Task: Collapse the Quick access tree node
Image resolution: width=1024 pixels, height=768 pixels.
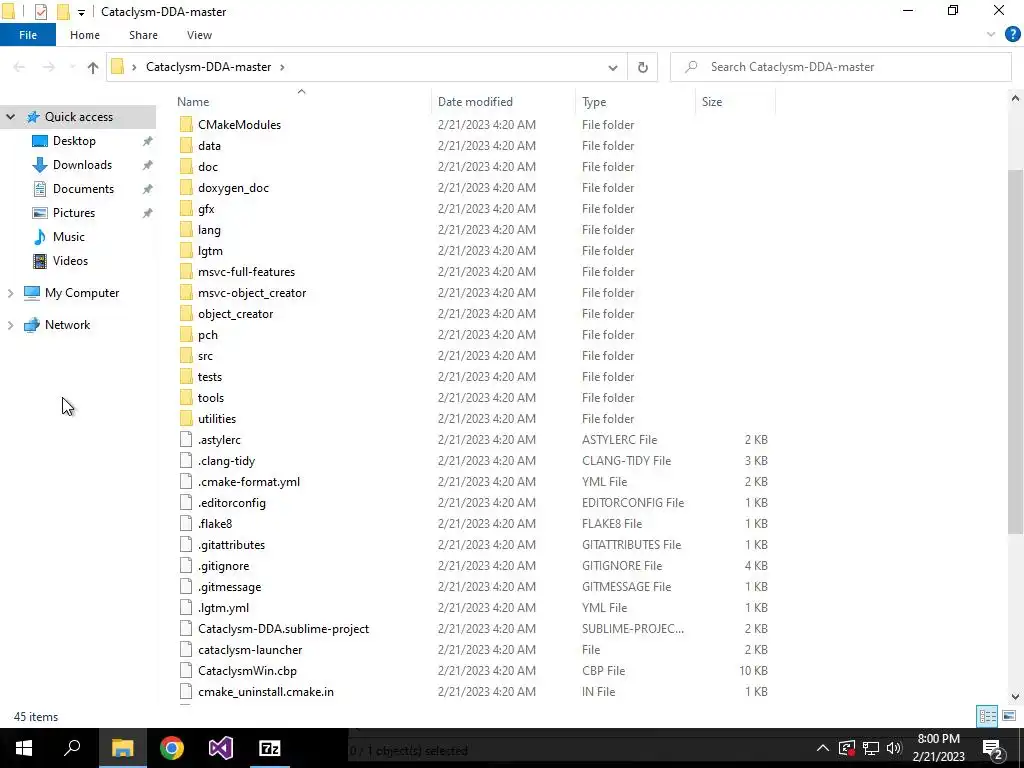Action: pyautogui.click(x=10, y=117)
